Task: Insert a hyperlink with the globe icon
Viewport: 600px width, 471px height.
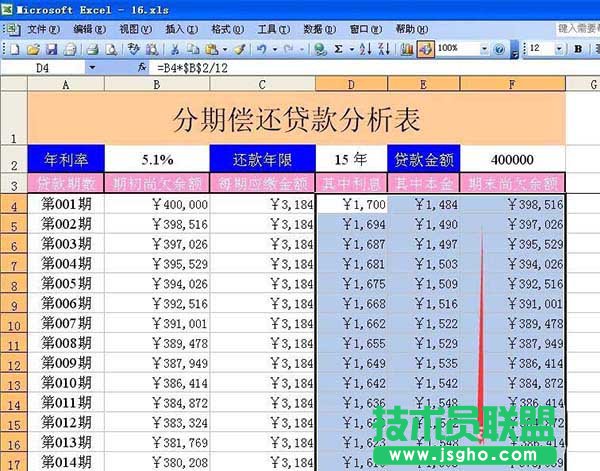Action: [320, 49]
